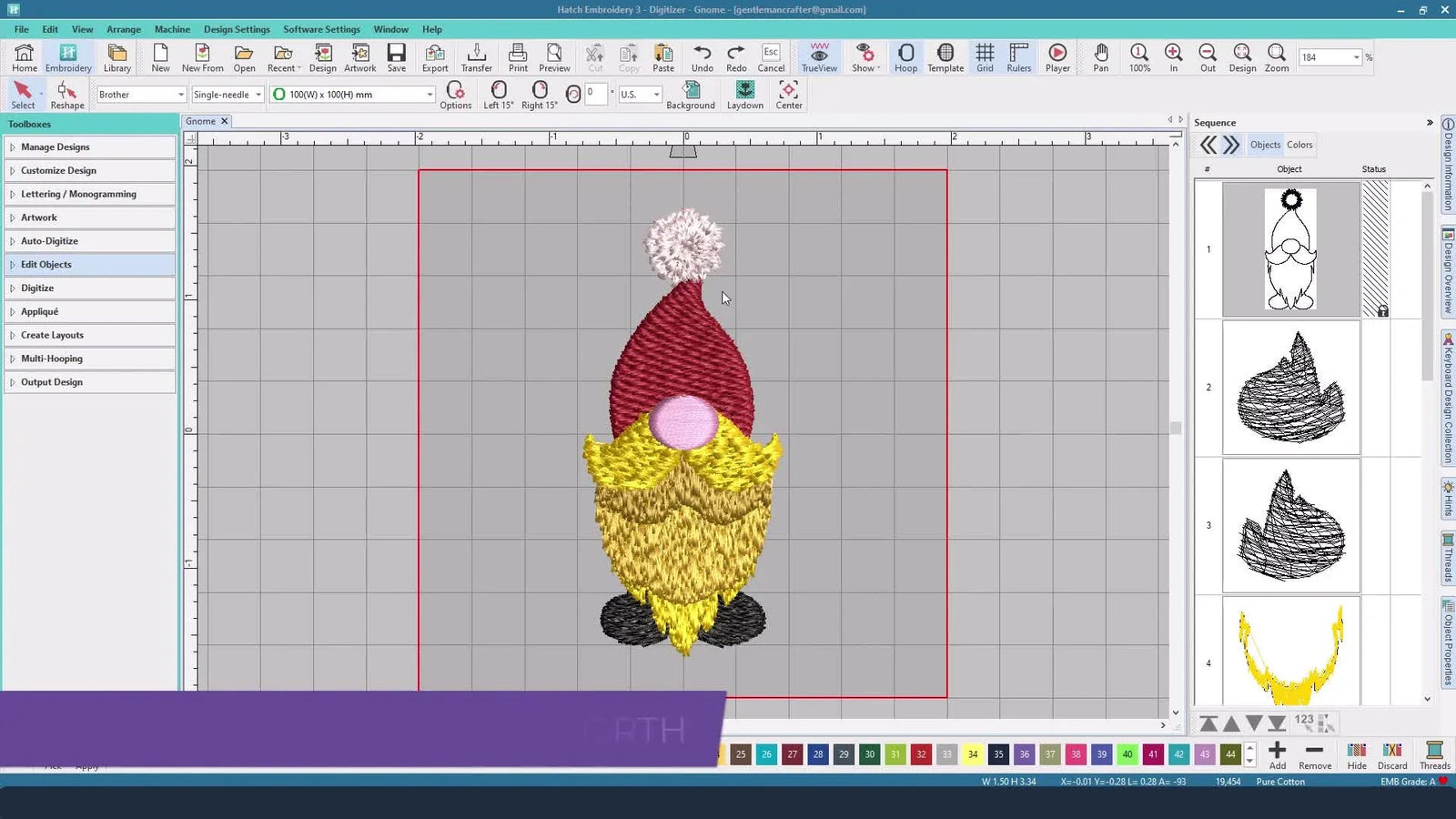Open the embroidery Player

click(1057, 57)
